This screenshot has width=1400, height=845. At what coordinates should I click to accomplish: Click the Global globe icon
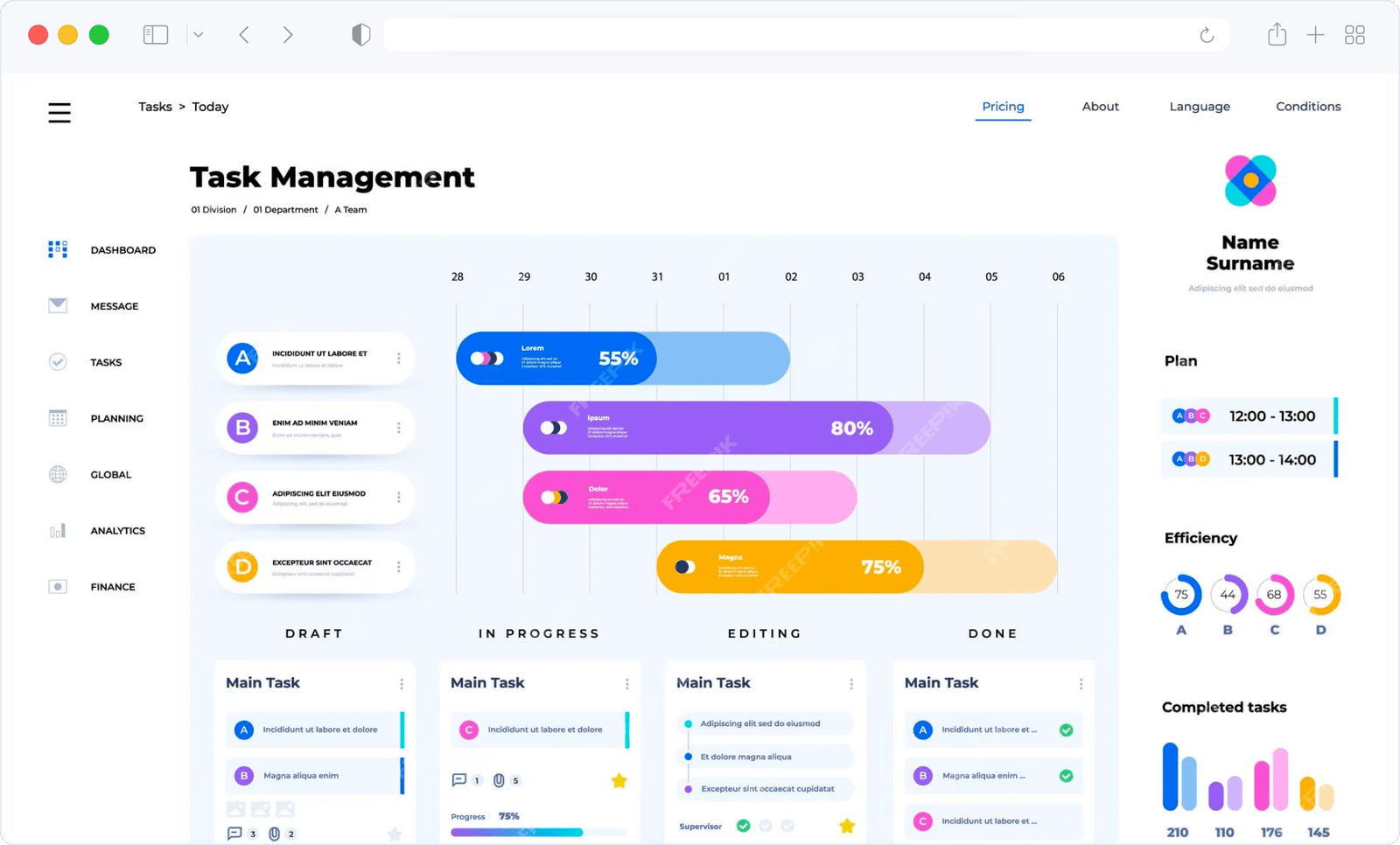click(x=58, y=474)
